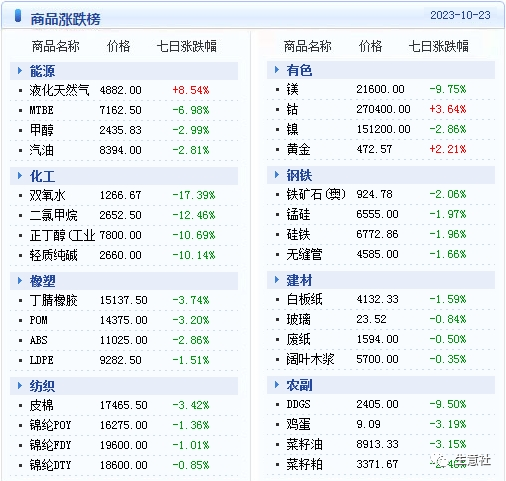Expand the 建材 category arrow
This screenshot has height=481, width=506.
click(x=277, y=280)
